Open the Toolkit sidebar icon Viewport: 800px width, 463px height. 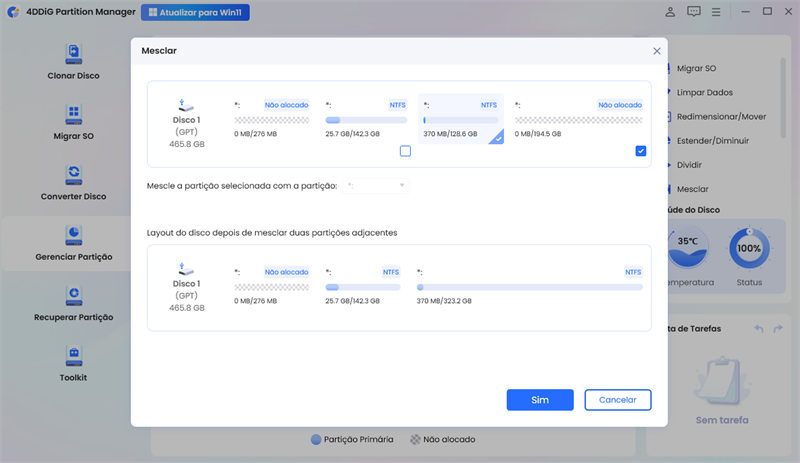[x=73, y=355]
